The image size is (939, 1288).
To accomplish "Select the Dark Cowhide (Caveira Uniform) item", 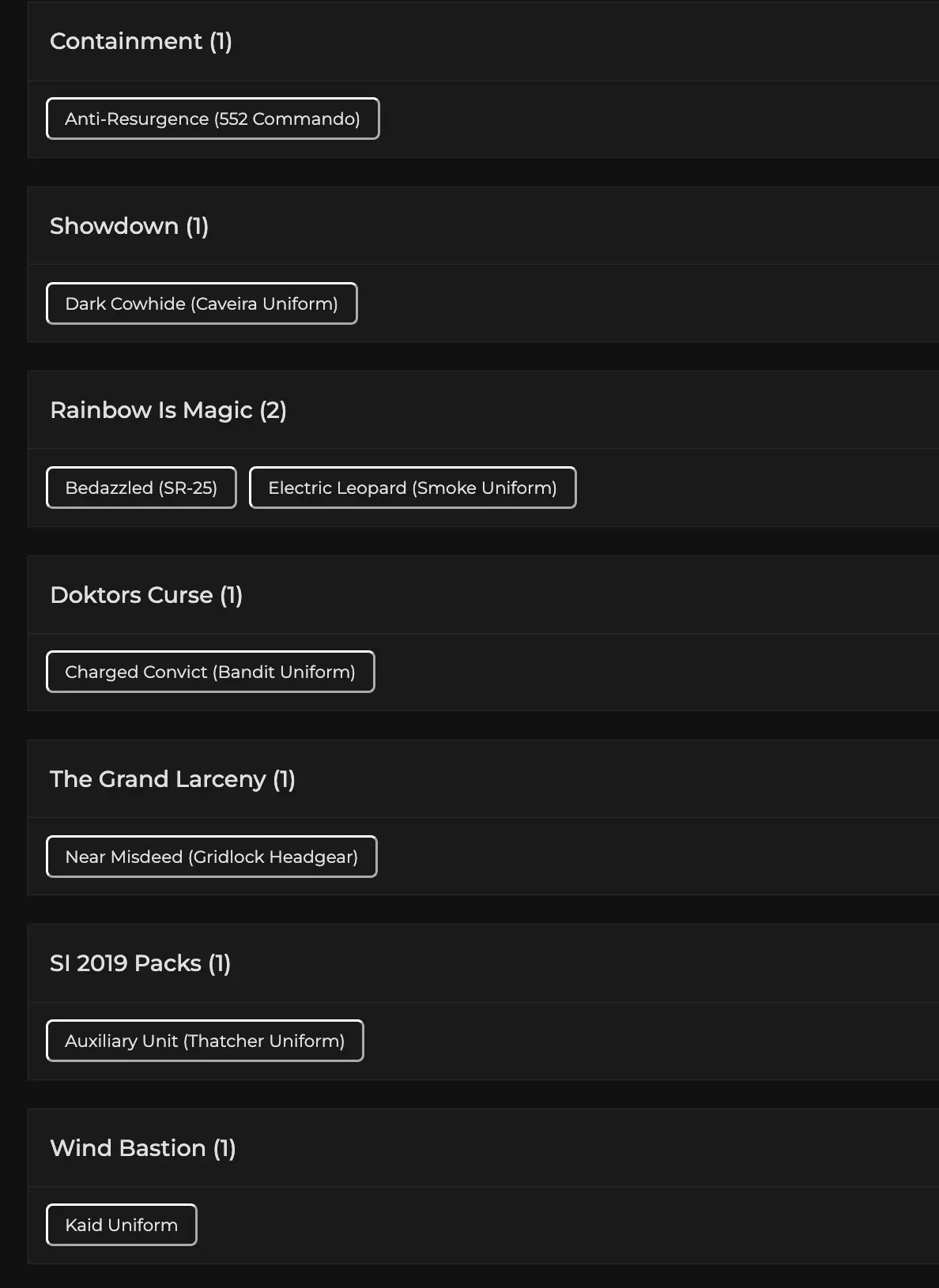I will tap(202, 303).
